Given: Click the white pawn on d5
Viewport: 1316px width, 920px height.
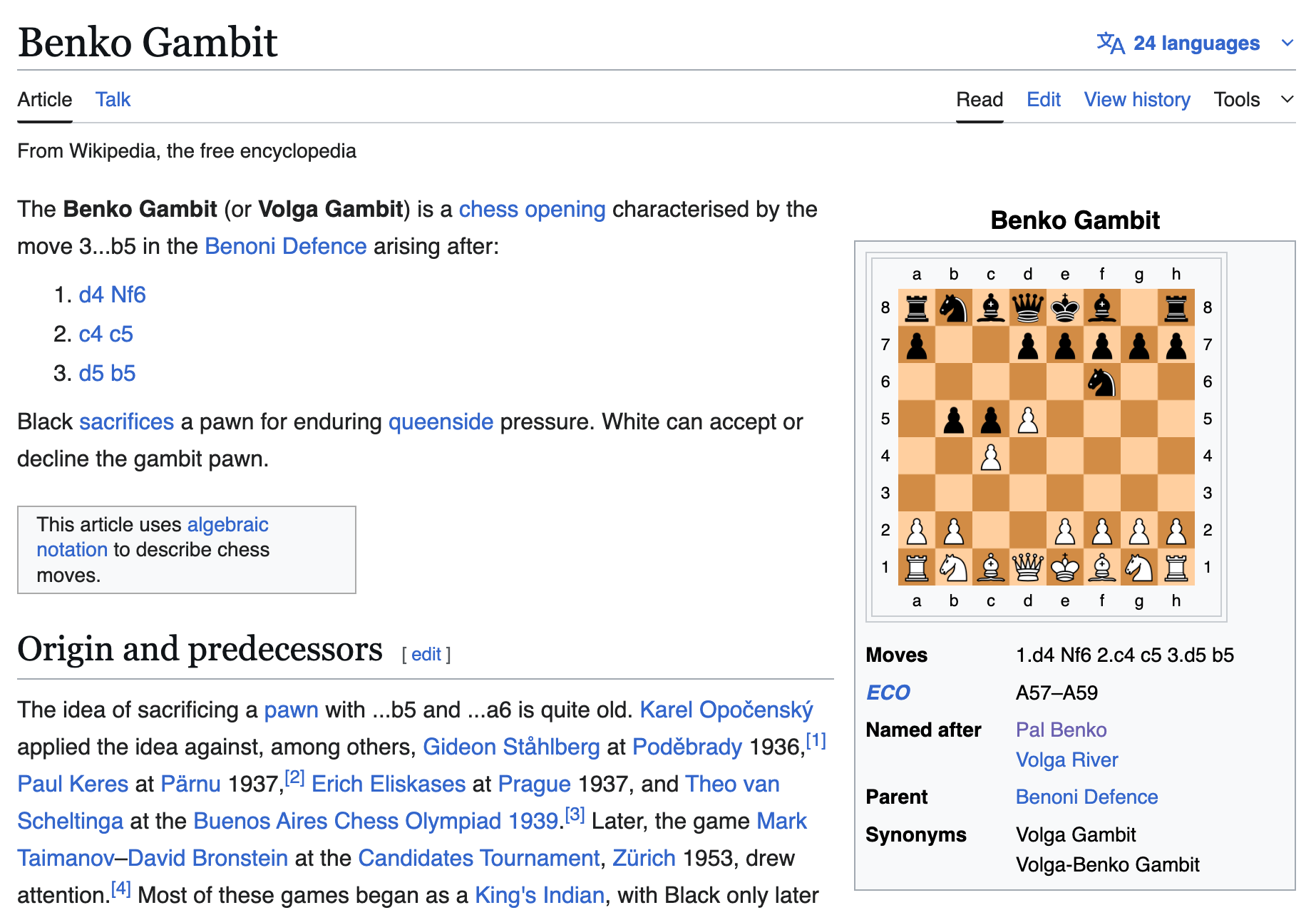Looking at the screenshot, I should click(x=1027, y=419).
